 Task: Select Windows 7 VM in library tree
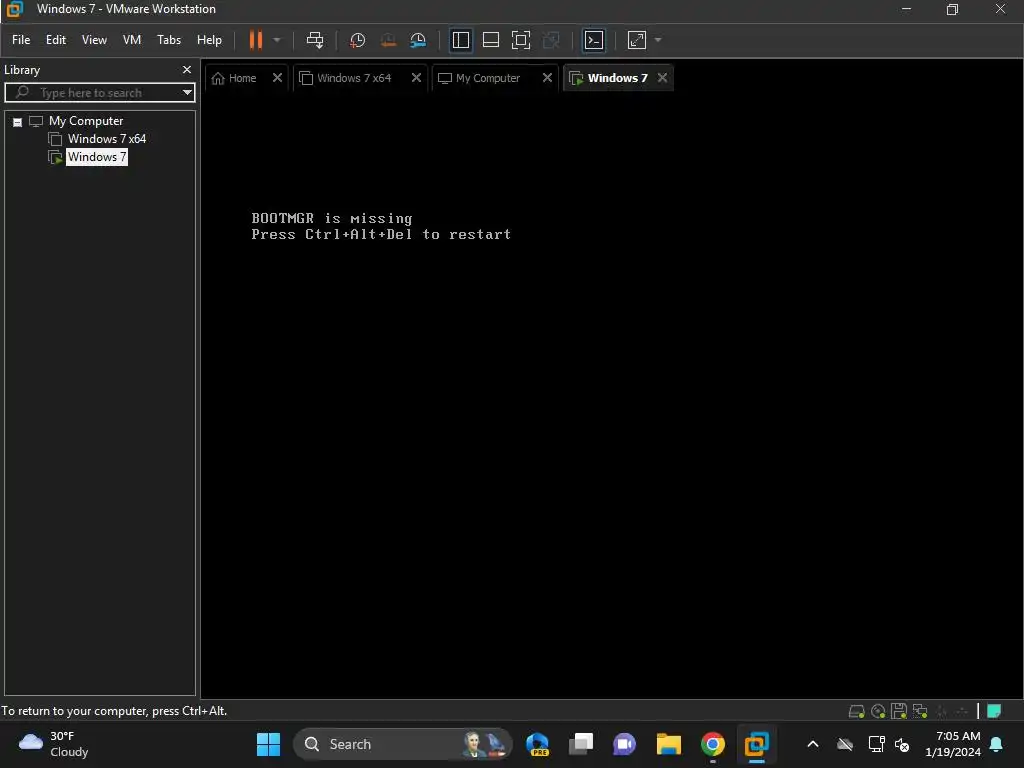pyautogui.click(x=97, y=157)
